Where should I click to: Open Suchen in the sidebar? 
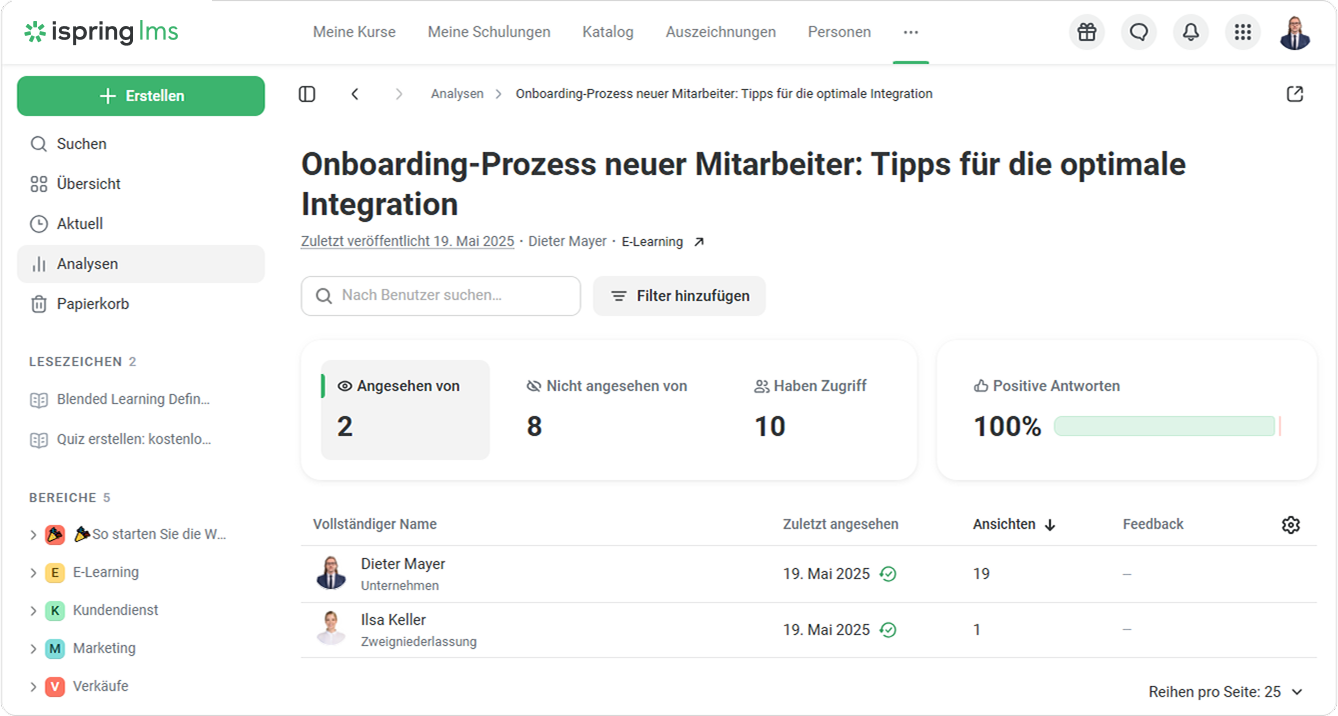coord(141,144)
